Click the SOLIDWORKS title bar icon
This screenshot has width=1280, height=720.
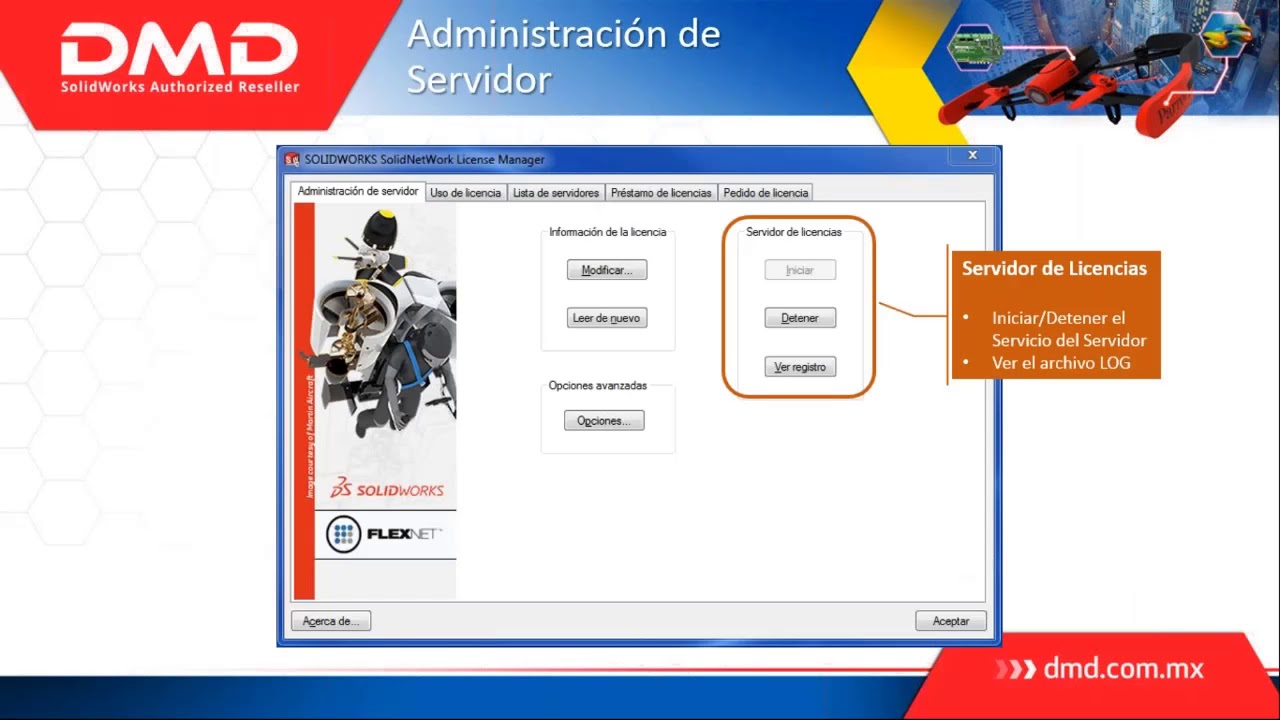tap(292, 159)
